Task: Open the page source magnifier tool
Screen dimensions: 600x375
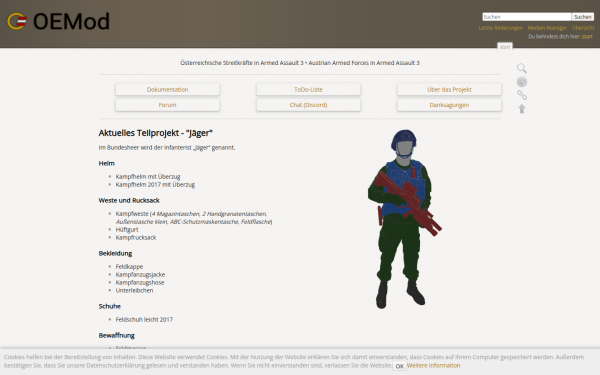Action: [x=522, y=68]
